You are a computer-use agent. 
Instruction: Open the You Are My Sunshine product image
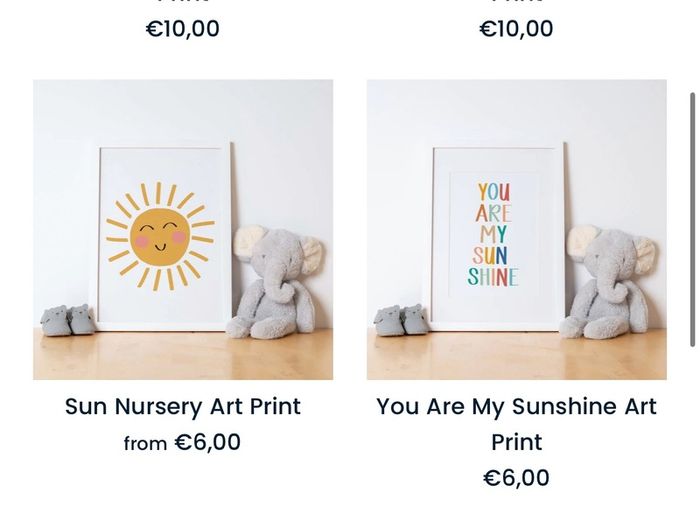[x=517, y=229]
